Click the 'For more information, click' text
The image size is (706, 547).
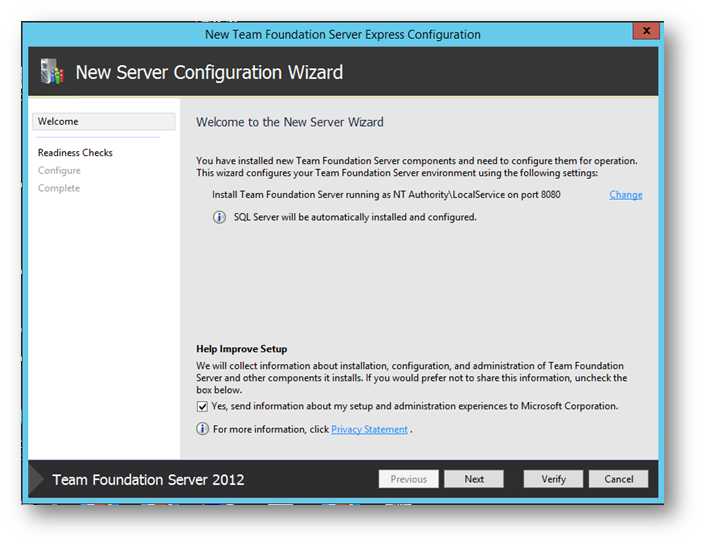pyautogui.click(x=271, y=429)
